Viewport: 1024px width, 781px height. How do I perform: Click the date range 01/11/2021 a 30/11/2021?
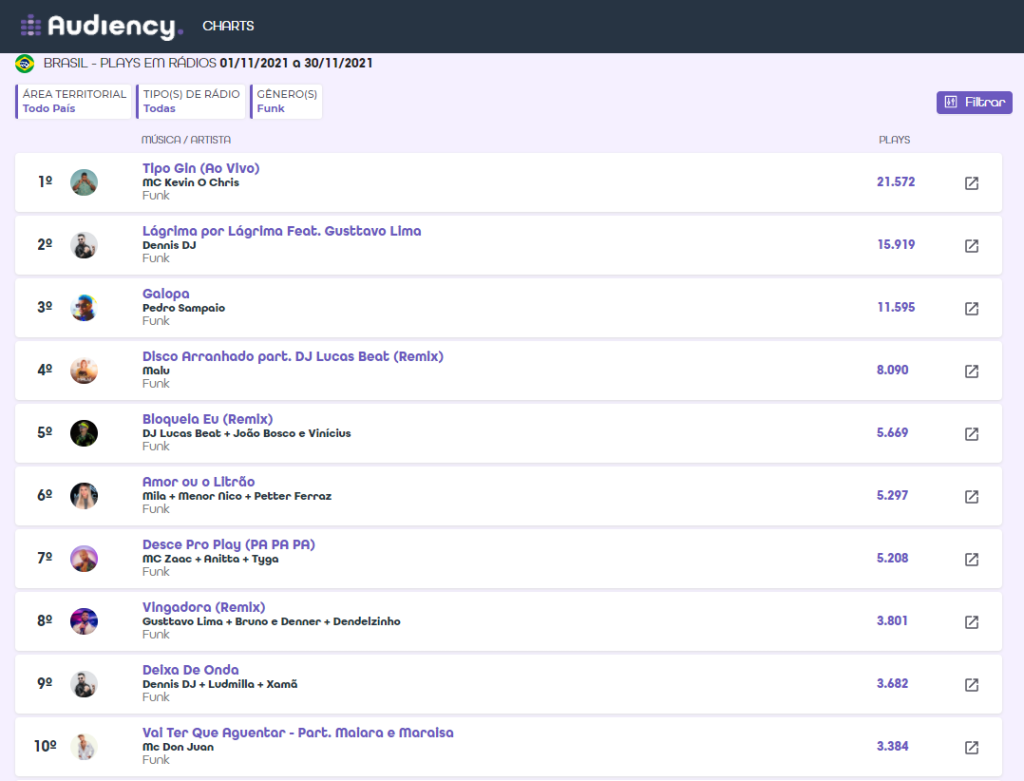click(296, 63)
